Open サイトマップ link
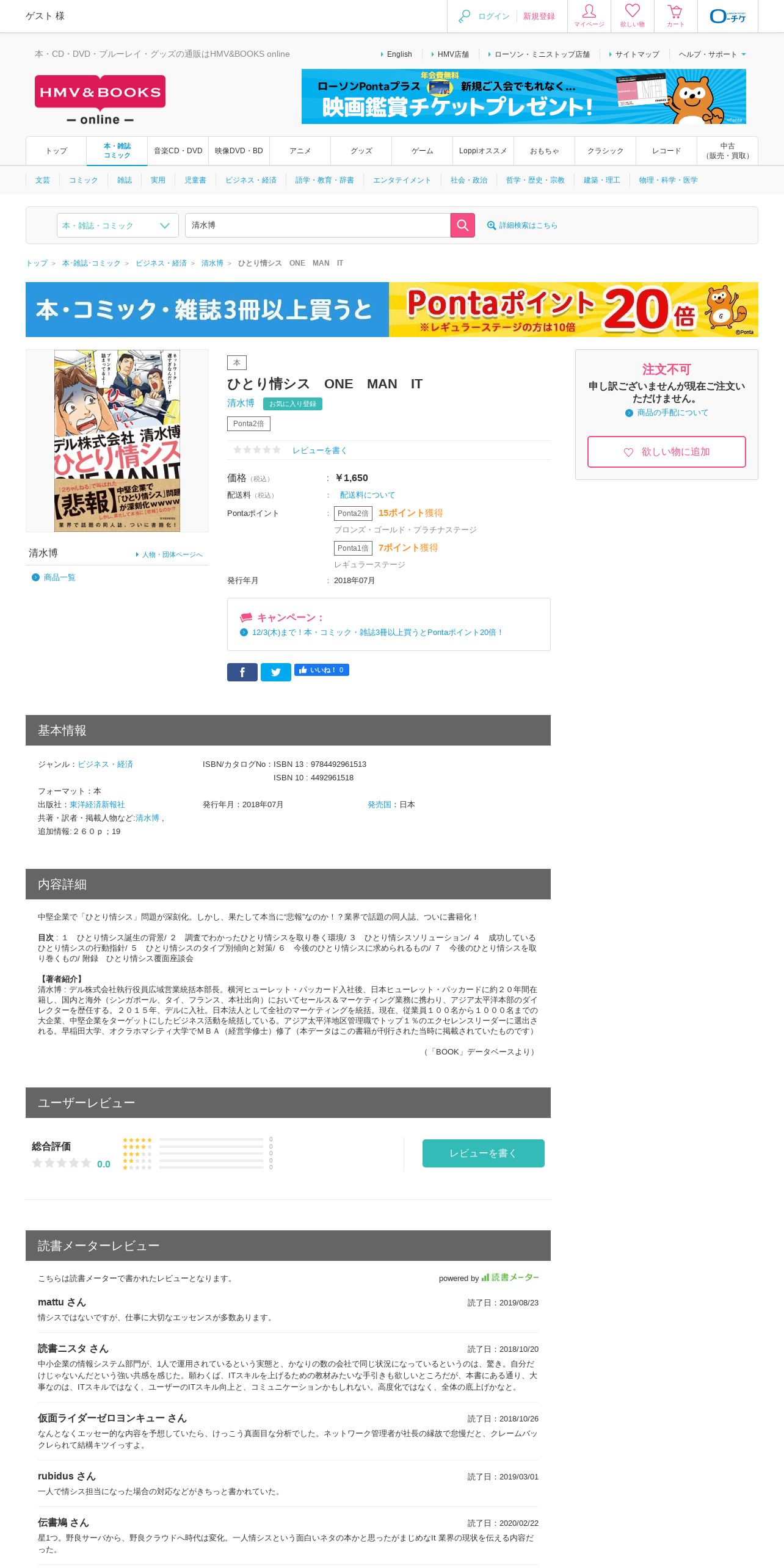 [x=637, y=54]
